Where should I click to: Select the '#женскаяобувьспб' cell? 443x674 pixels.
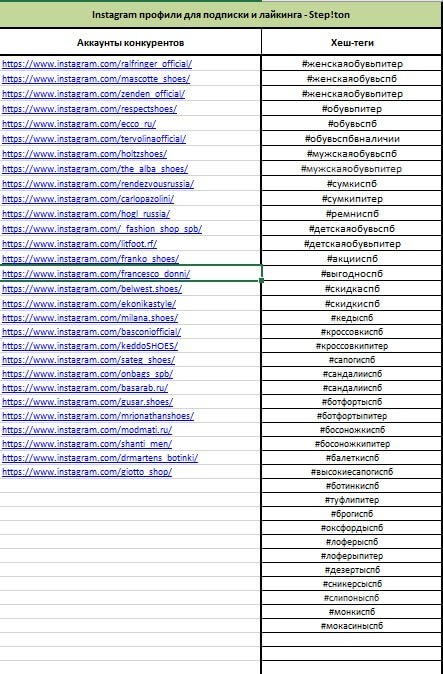click(x=352, y=79)
